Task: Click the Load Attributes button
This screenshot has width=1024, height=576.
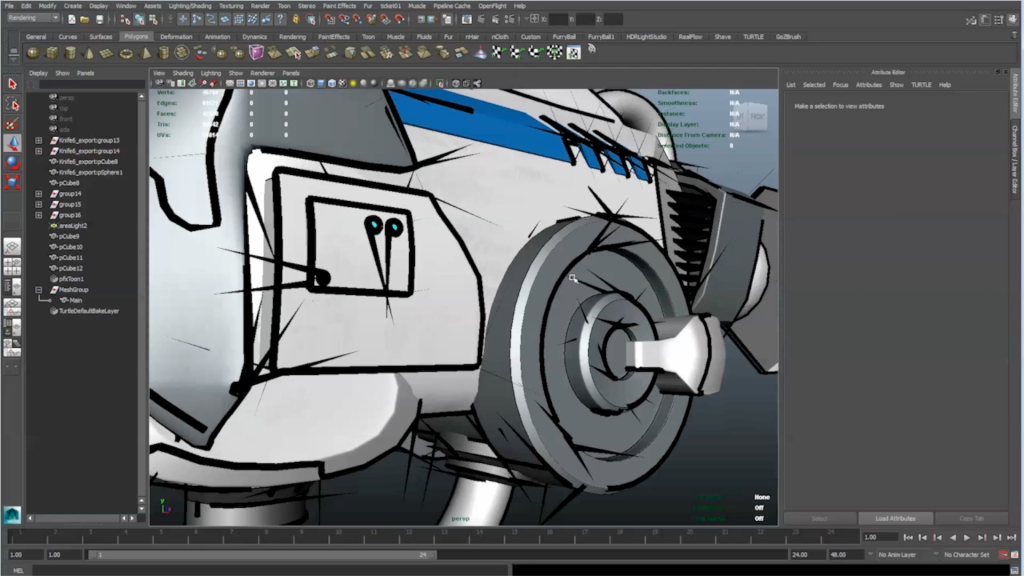Action: pyautogui.click(x=895, y=519)
